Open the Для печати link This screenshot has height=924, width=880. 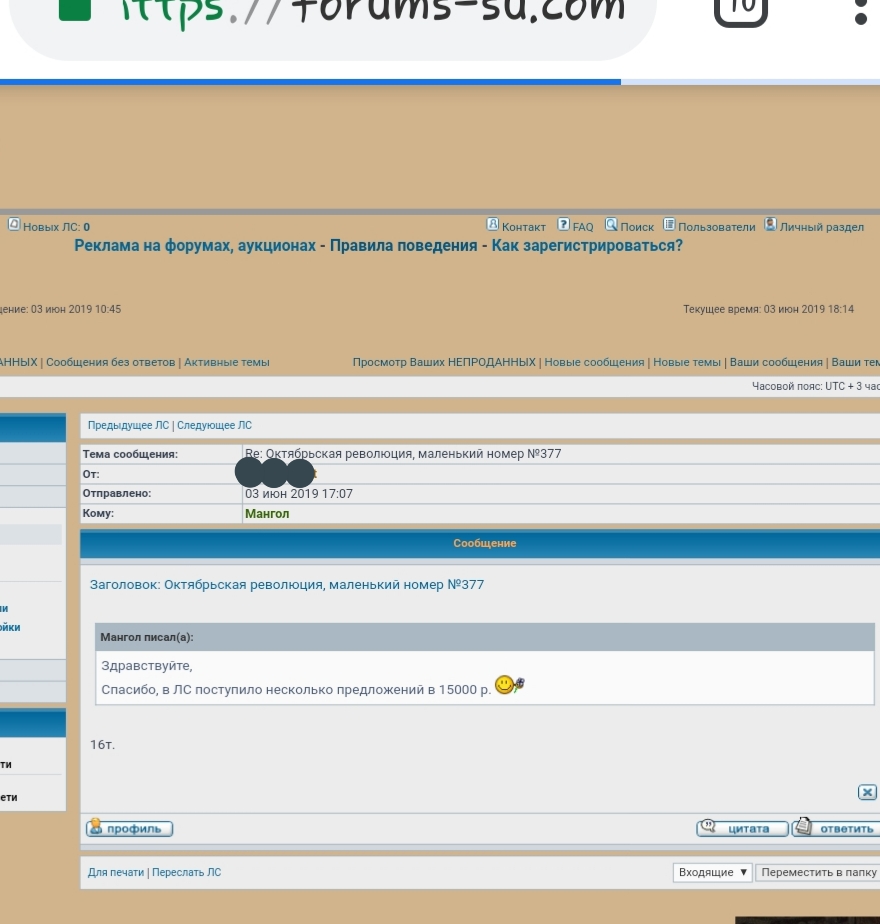[x=116, y=872]
